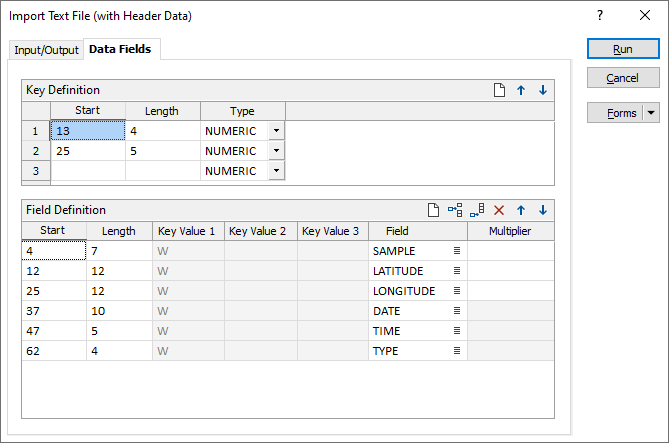Screen dimensions: 669x443
Task: Click Multiplier cell for SAMPLE row
Action: [511, 251]
